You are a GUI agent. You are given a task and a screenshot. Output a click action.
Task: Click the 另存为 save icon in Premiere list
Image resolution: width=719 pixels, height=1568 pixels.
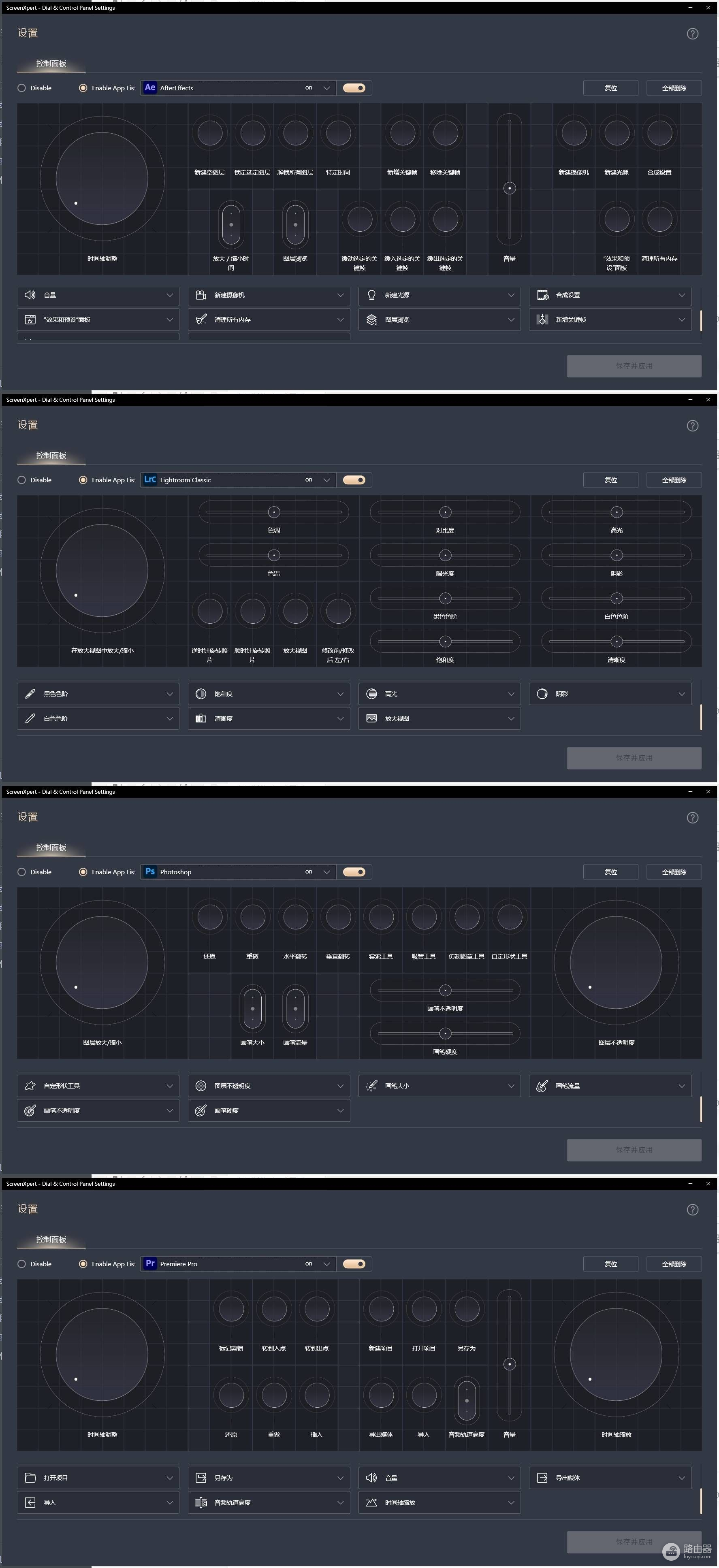click(x=201, y=1478)
